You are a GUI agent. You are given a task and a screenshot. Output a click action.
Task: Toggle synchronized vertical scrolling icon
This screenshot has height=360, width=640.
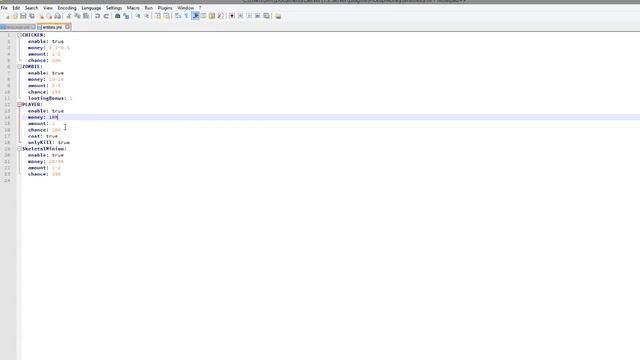[158, 16]
